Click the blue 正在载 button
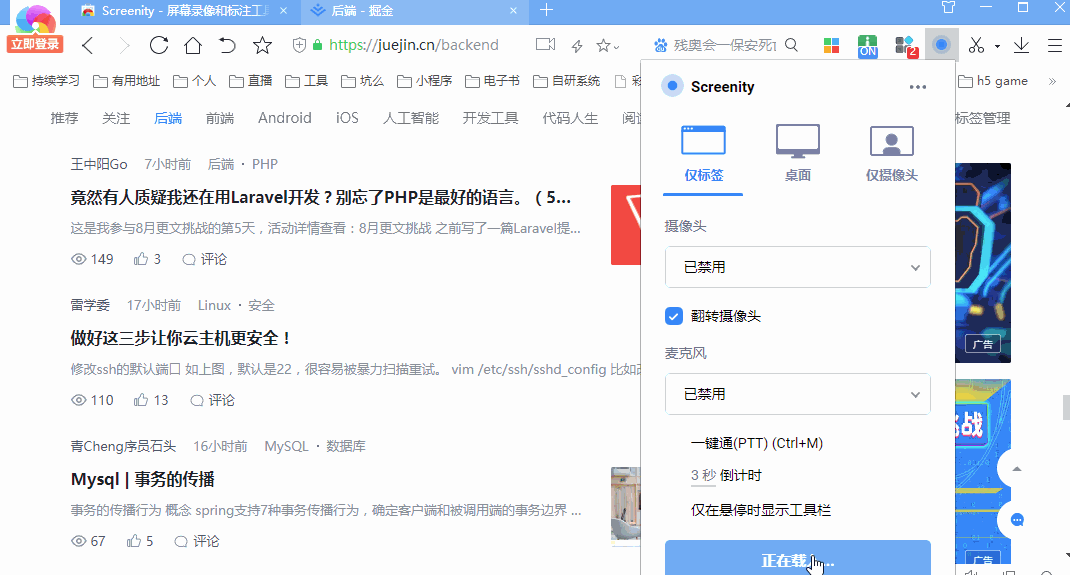Image resolution: width=1070 pixels, height=575 pixels. [x=798, y=558]
